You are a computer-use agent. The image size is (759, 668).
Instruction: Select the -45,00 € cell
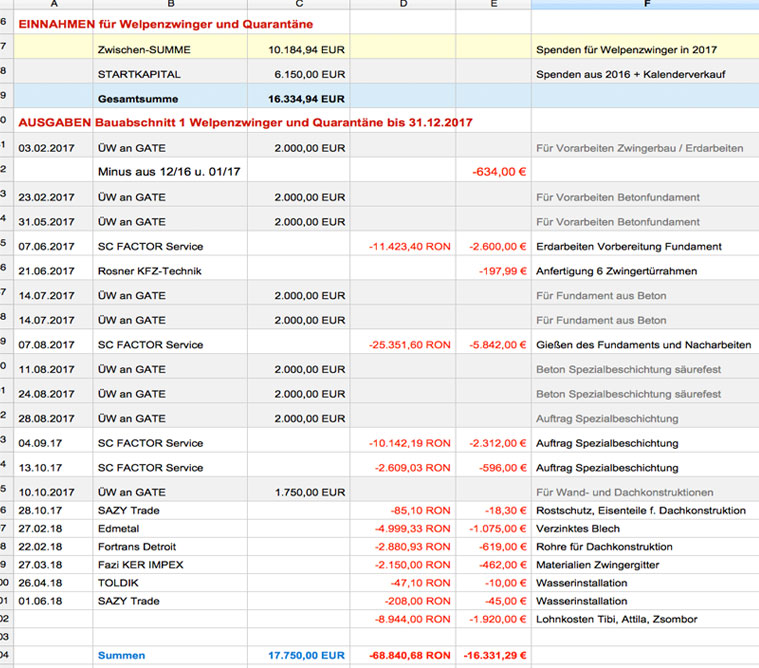tap(493, 601)
